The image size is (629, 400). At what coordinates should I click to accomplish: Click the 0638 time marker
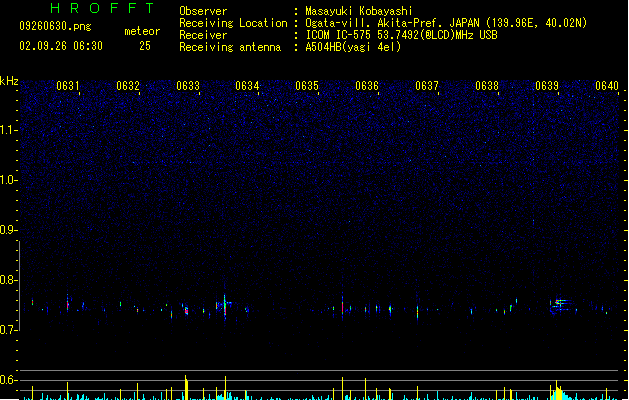tap(487, 86)
